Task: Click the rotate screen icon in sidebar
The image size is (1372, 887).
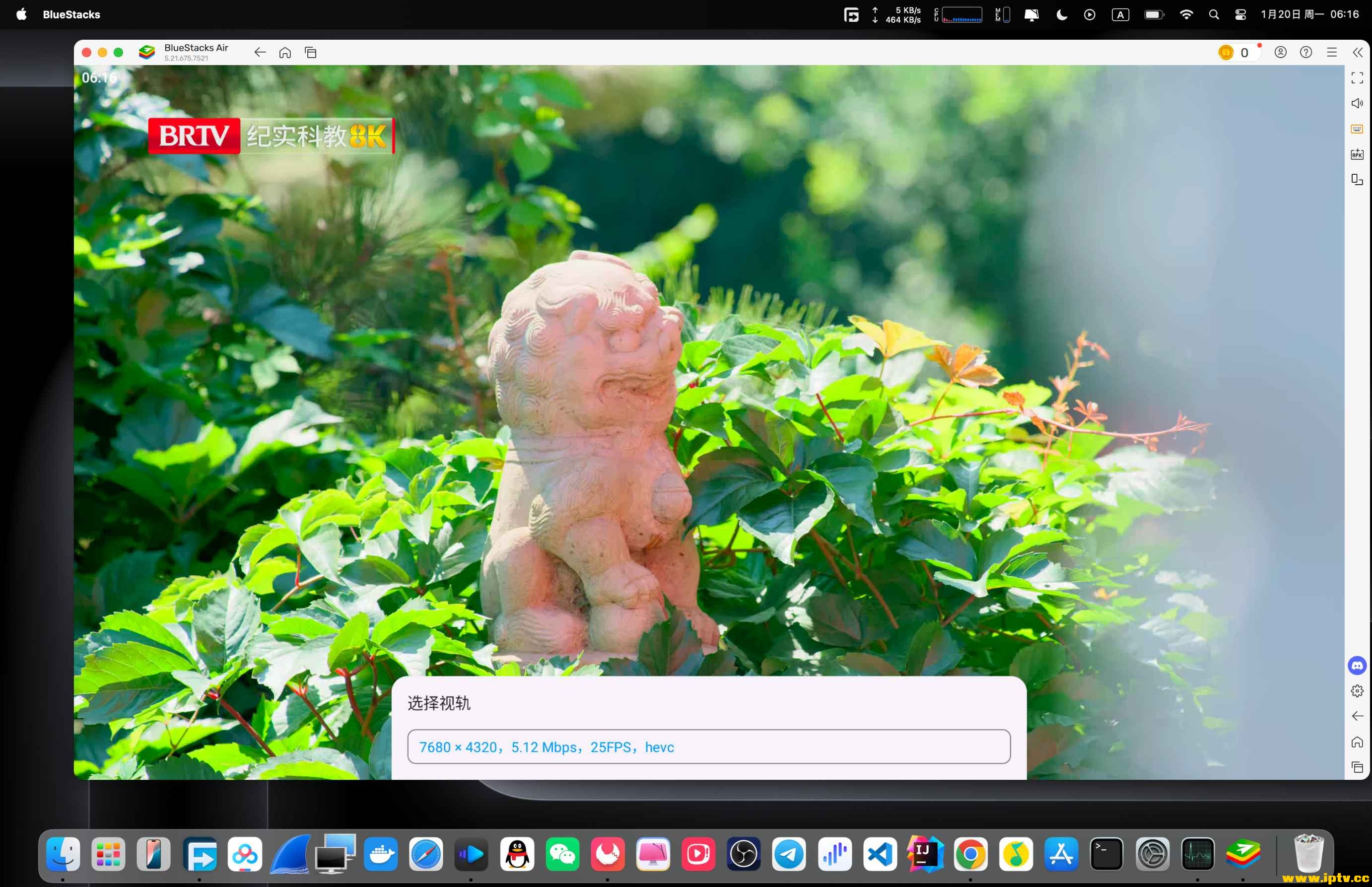Action: (1357, 180)
